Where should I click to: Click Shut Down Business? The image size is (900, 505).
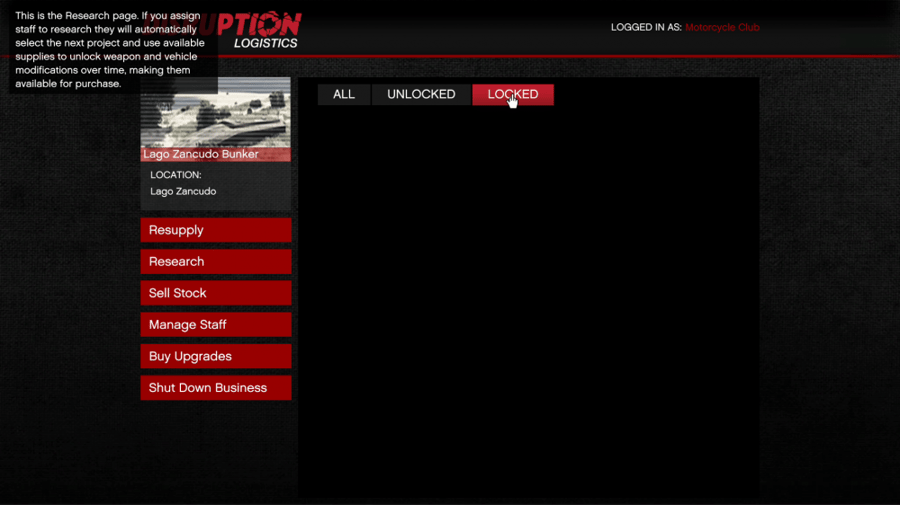click(216, 388)
